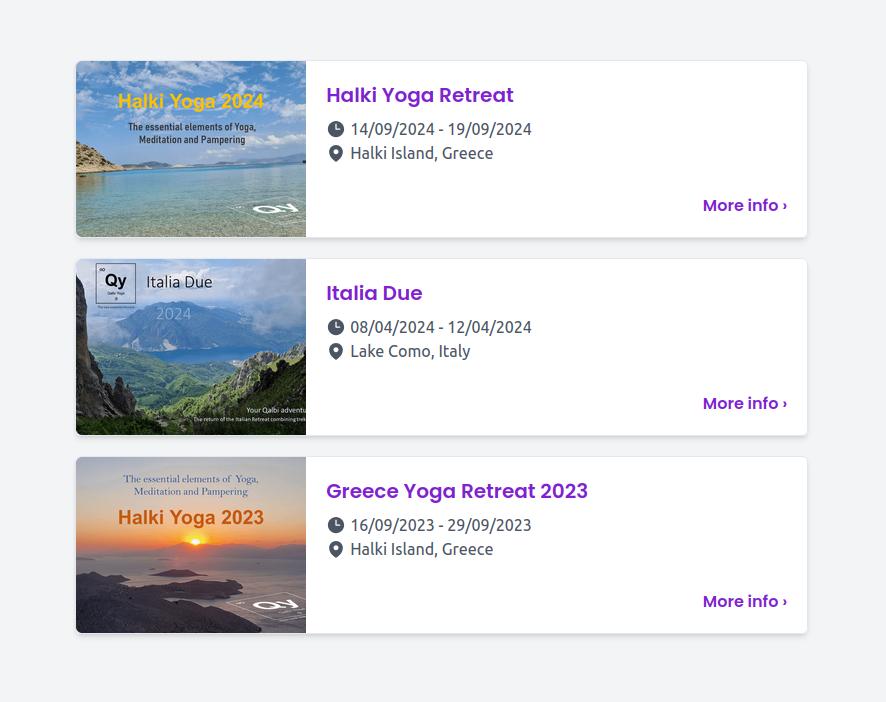The width and height of the screenshot is (886, 702).
Task: Open More info for Greece Yoga Retreat 2023
Action: 744,601
